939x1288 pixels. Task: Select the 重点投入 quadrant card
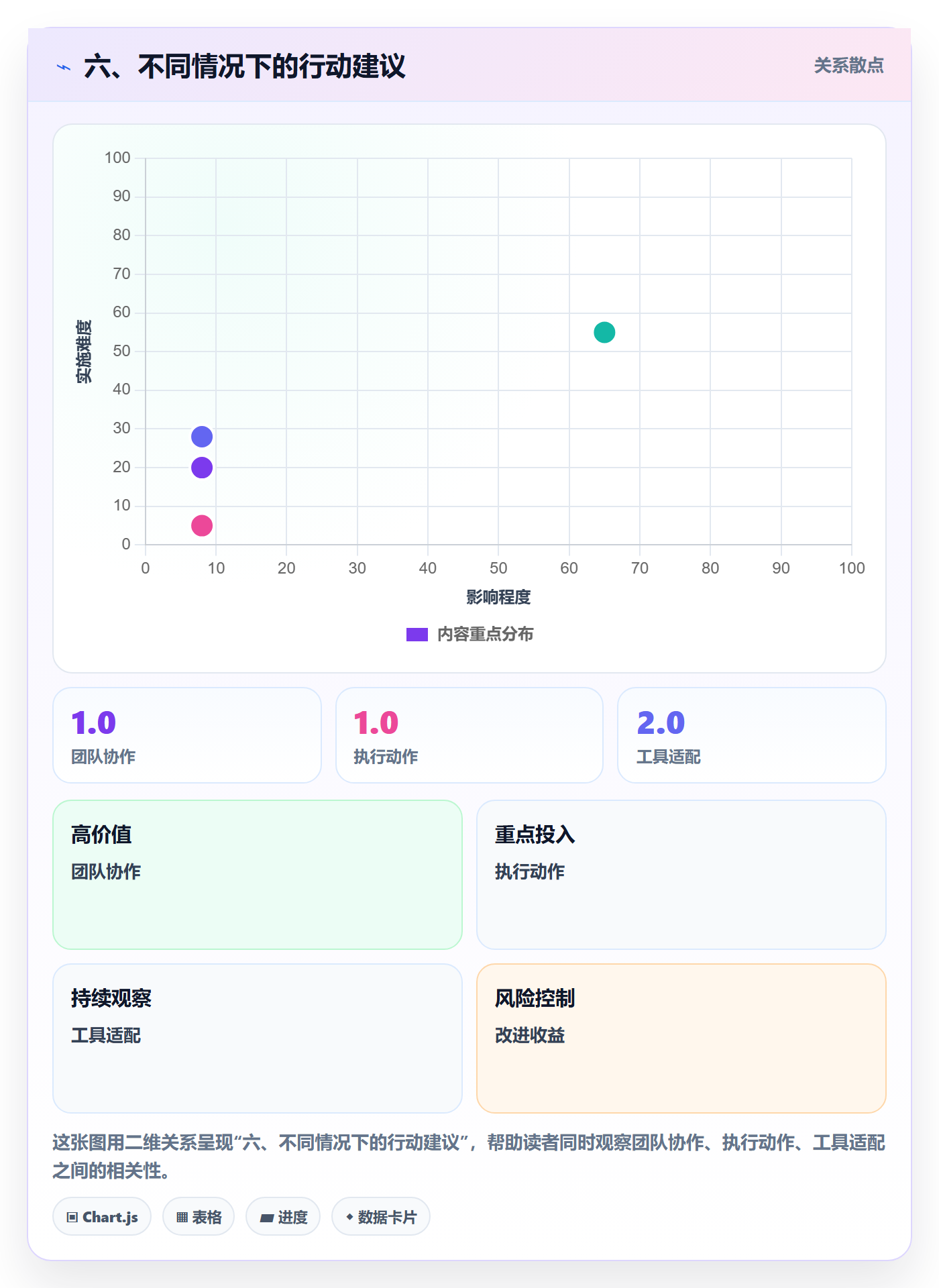(681, 875)
